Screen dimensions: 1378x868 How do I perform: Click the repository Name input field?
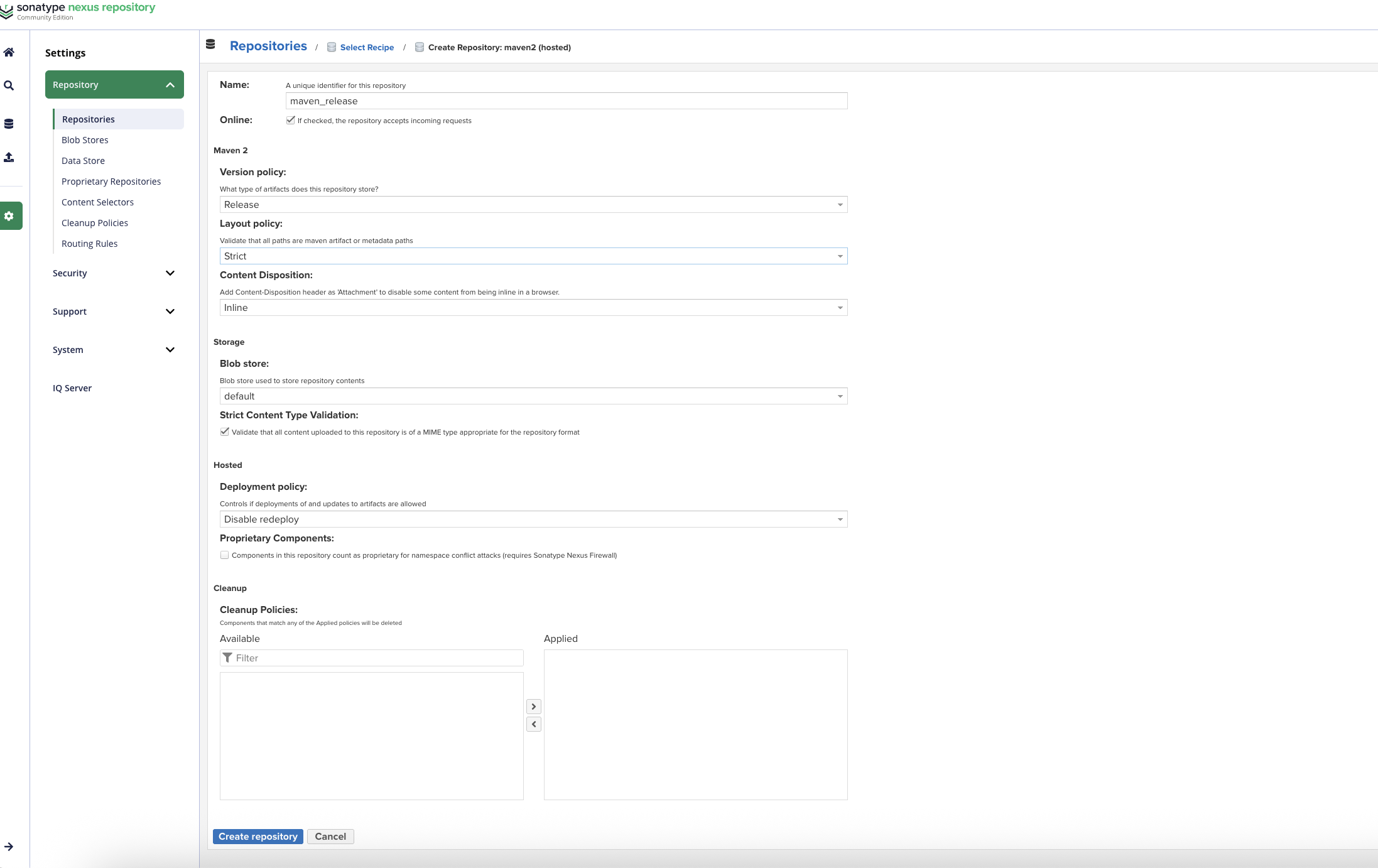tap(566, 101)
